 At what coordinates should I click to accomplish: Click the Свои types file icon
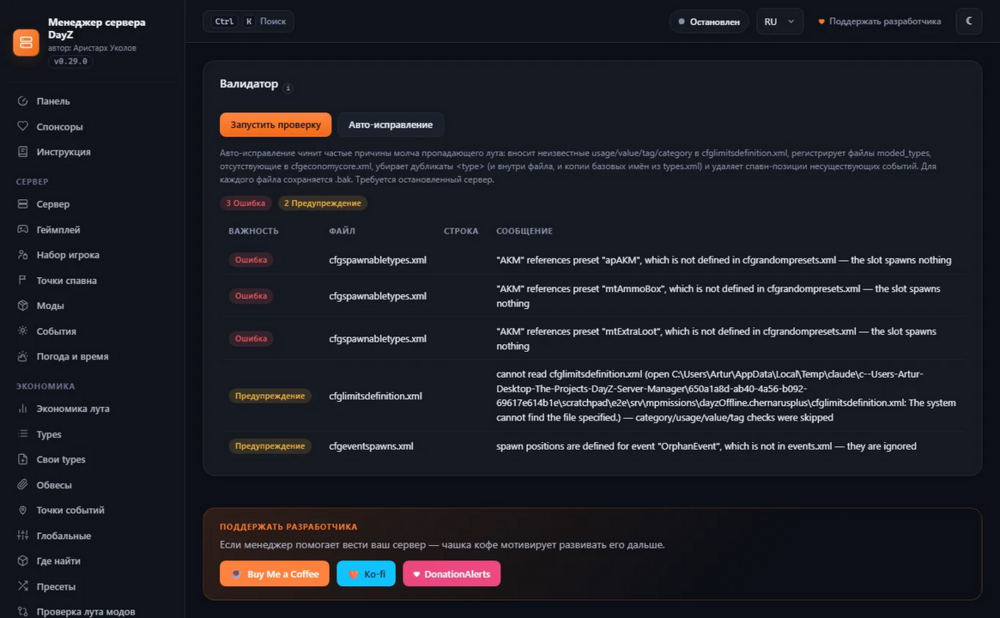[x=23, y=459]
